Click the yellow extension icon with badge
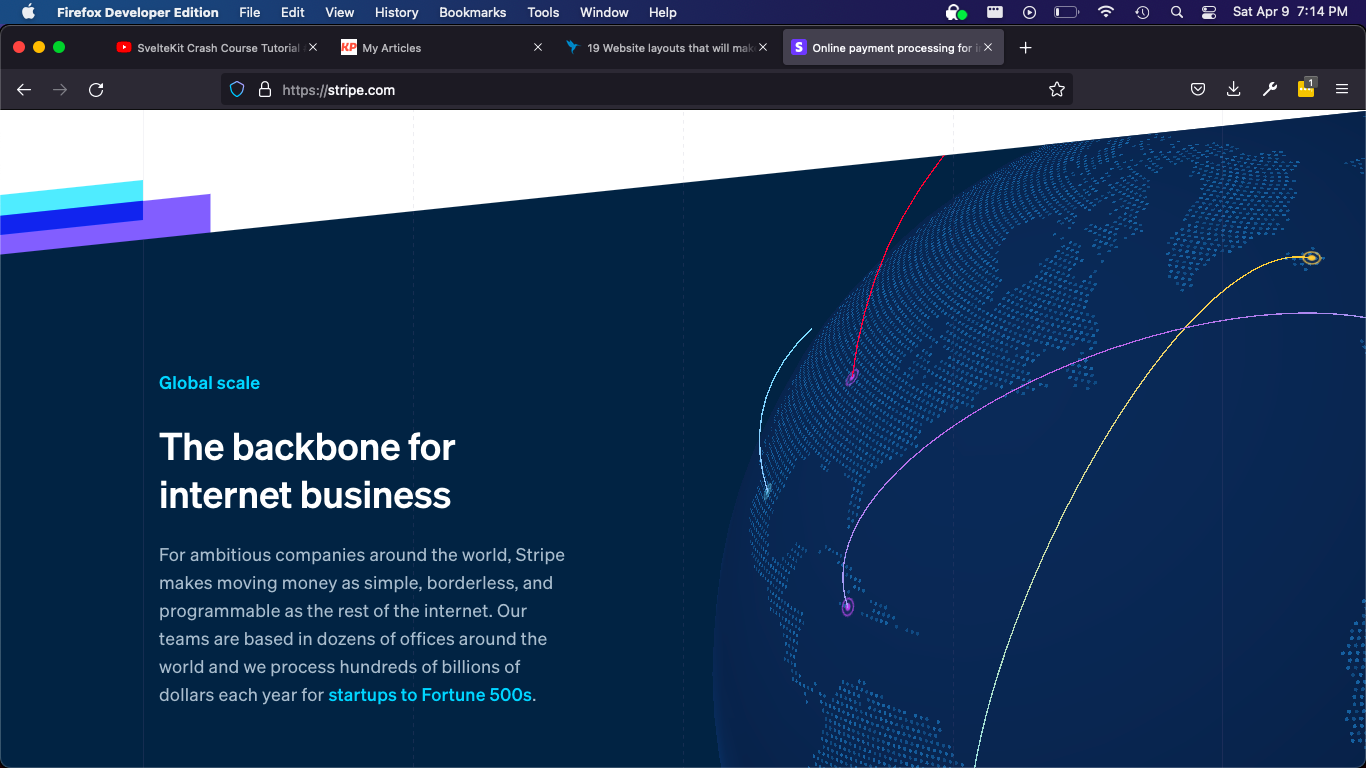 click(1306, 88)
